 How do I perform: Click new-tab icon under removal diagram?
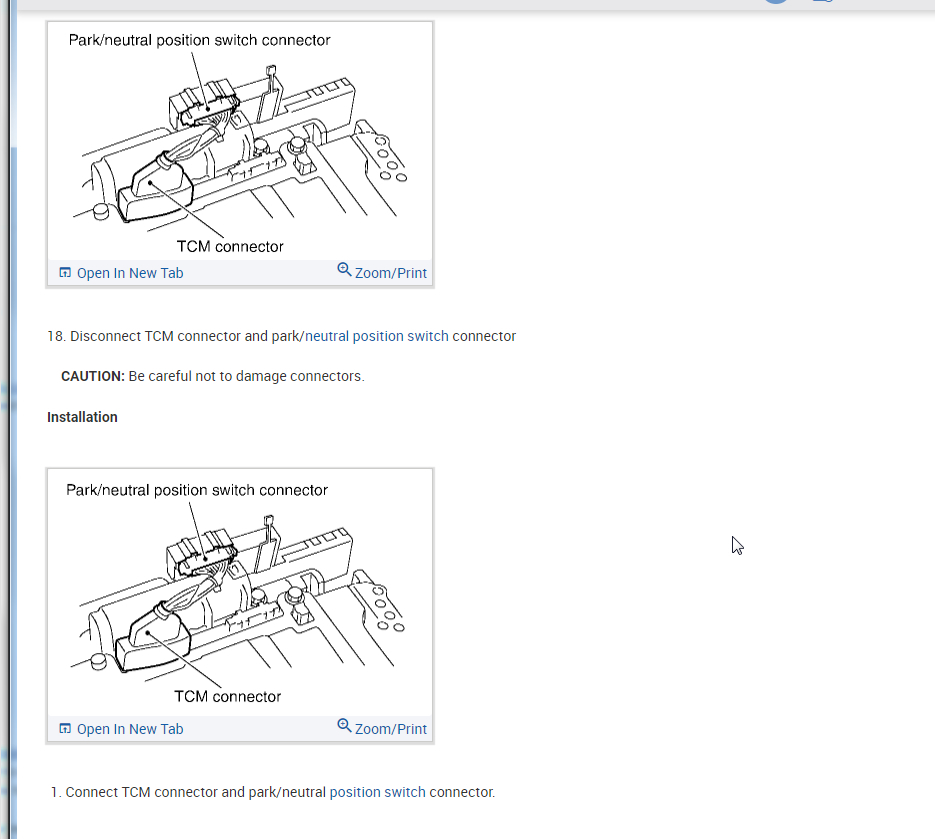[65, 273]
